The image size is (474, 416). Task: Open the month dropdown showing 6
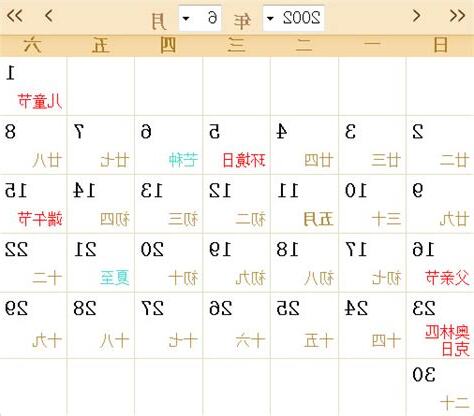pyautogui.click(x=200, y=18)
